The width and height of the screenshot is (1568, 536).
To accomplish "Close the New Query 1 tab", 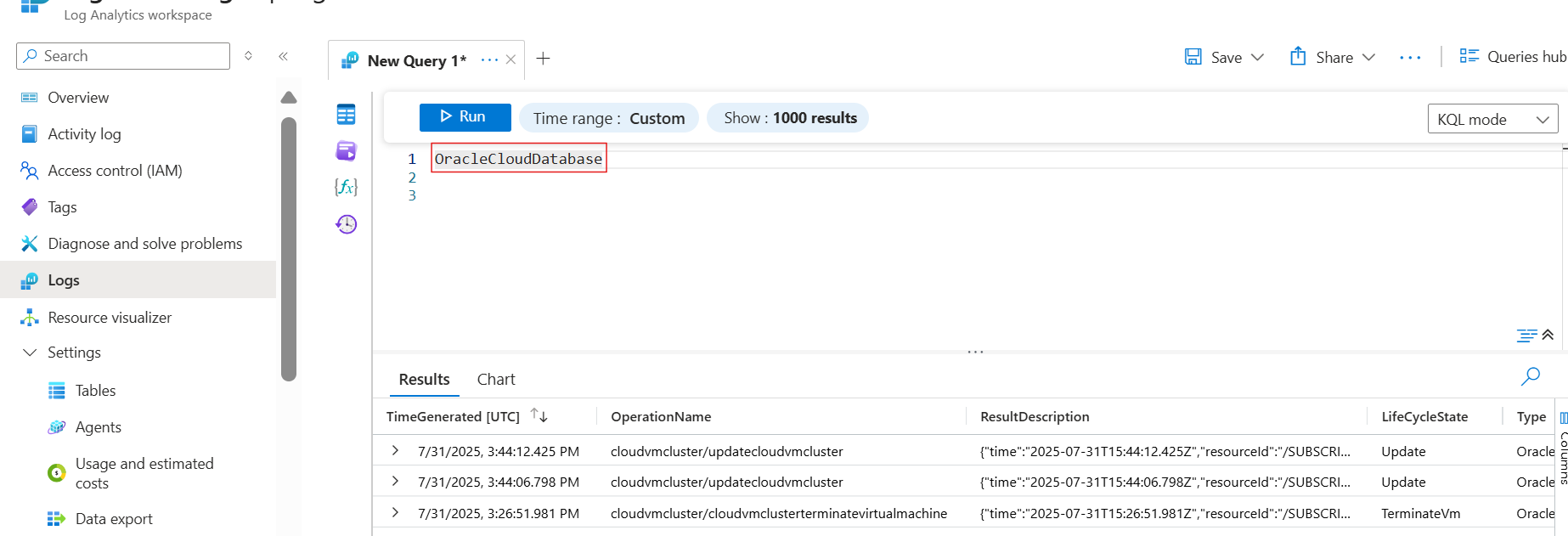I will 510,59.
